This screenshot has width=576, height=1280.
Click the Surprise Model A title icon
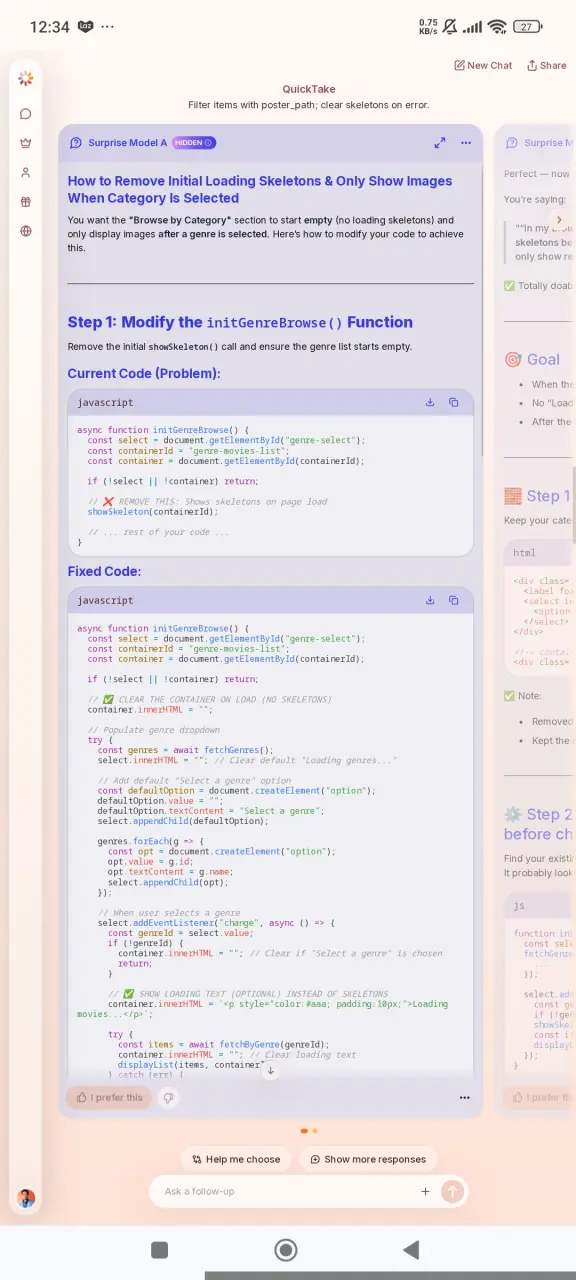pyautogui.click(x=76, y=143)
